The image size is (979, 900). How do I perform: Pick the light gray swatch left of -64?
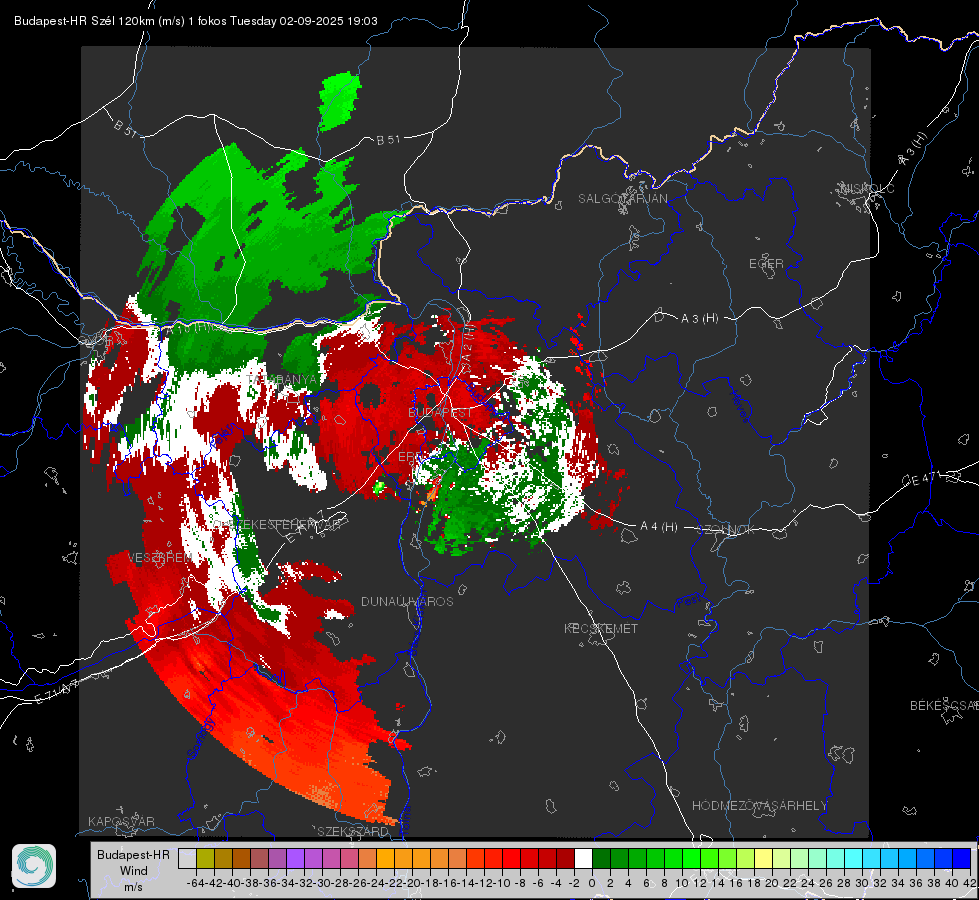click(x=187, y=858)
